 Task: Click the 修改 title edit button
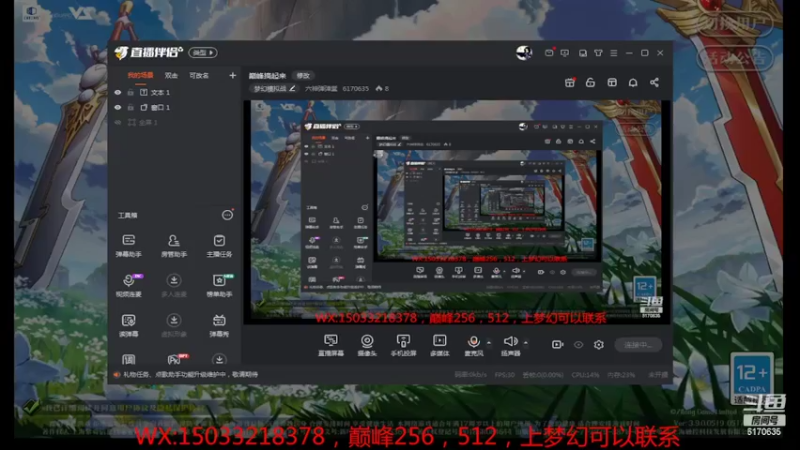(x=303, y=76)
